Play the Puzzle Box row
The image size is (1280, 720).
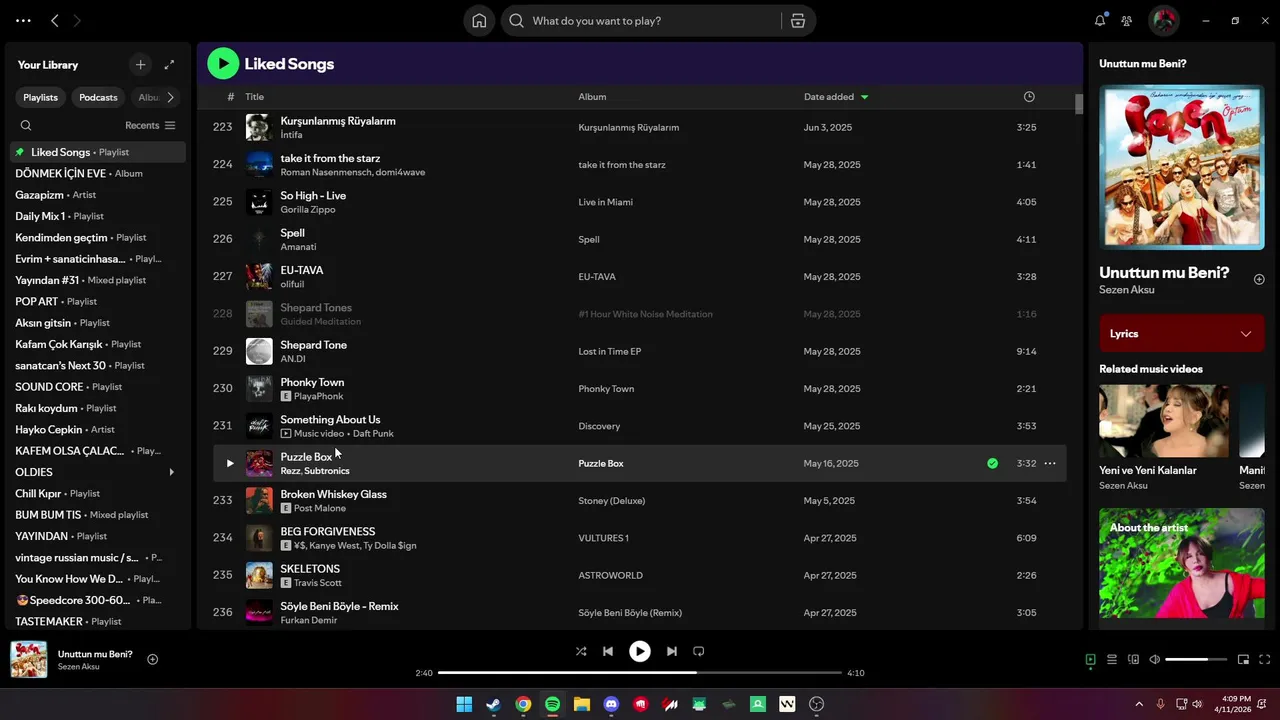[229, 464]
